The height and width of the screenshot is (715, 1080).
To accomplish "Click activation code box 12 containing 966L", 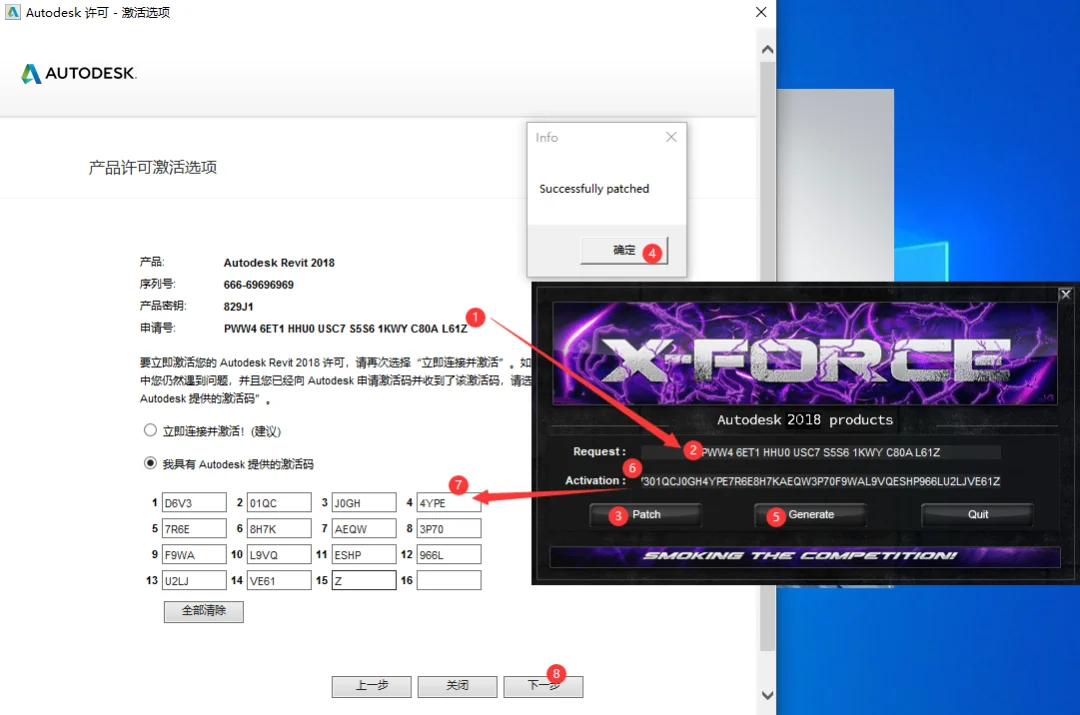I will (449, 555).
